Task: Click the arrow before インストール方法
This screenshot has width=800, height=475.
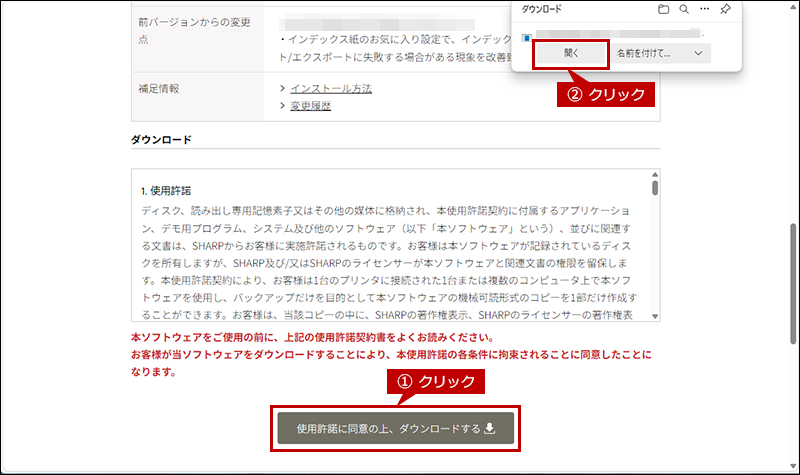Action: point(283,89)
